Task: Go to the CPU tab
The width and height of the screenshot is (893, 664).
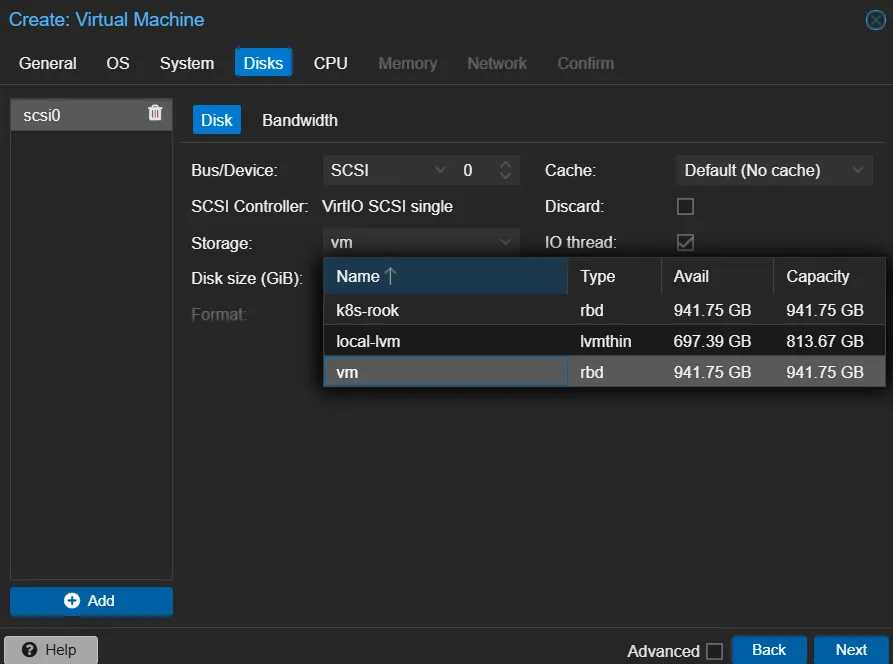Action: [x=330, y=63]
